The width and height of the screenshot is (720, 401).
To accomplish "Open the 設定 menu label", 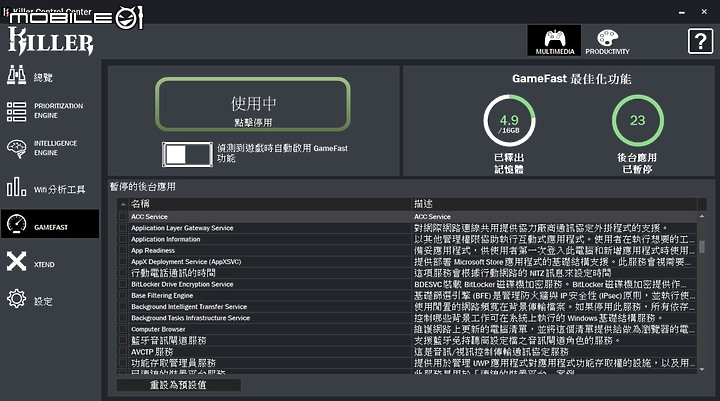I will pyautogui.click(x=43, y=301).
